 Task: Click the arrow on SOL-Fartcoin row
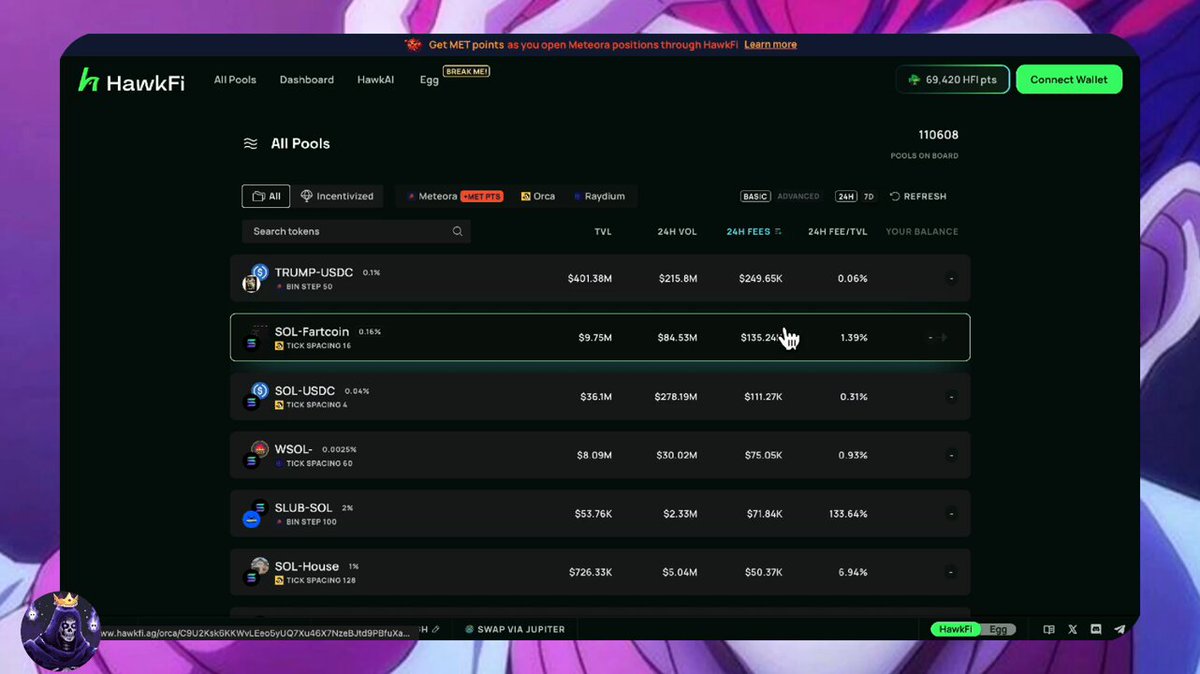pyautogui.click(x=943, y=338)
